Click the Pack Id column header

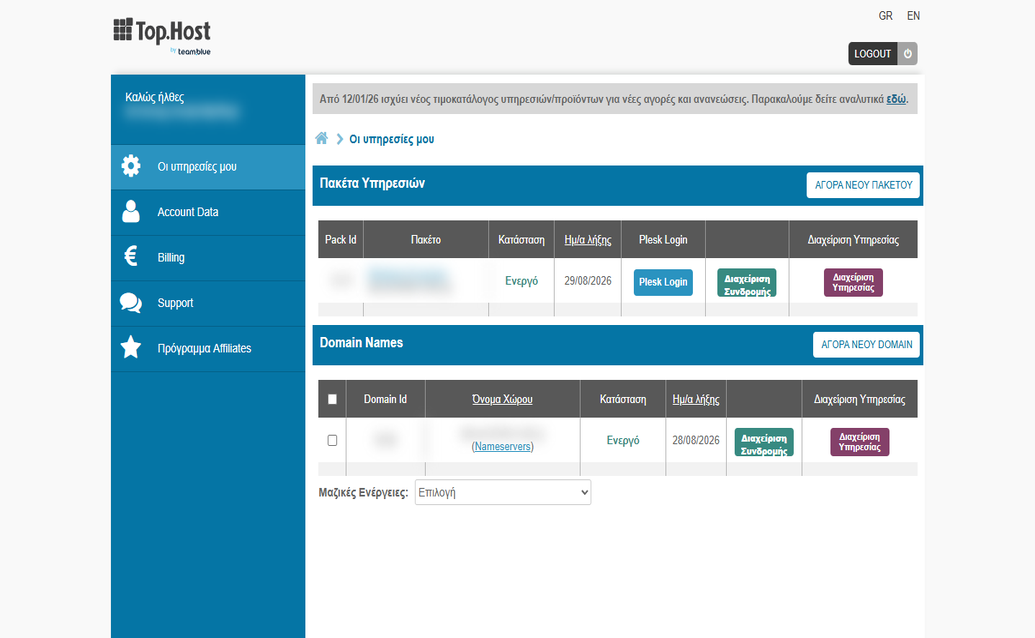click(341, 239)
